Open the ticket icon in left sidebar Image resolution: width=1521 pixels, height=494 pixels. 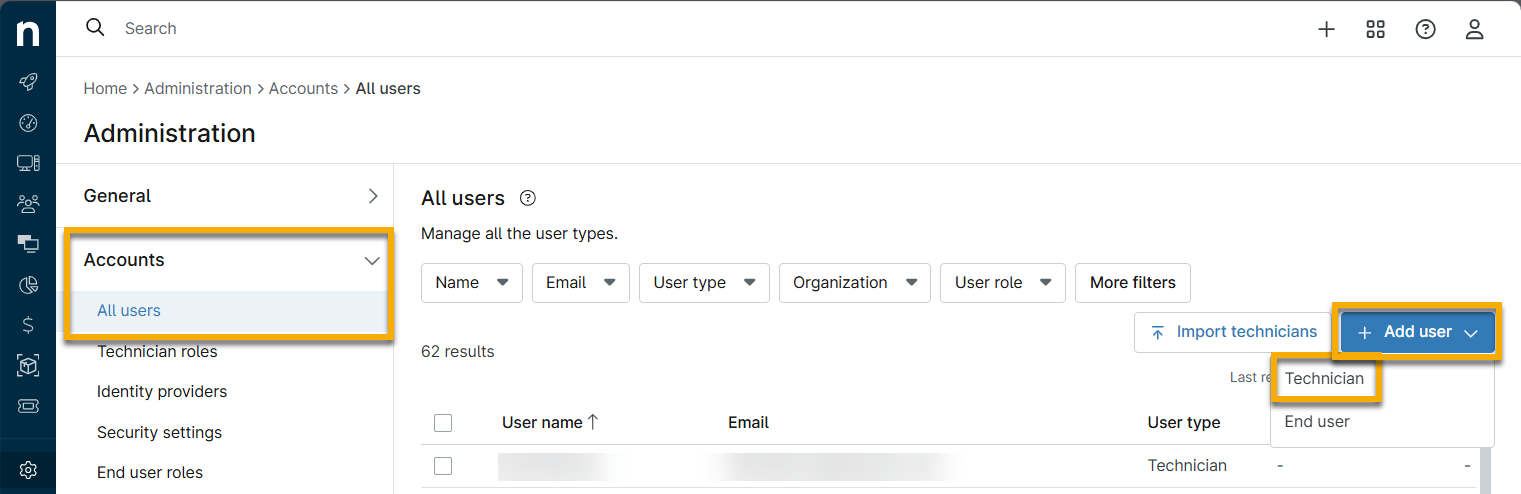(28, 406)
